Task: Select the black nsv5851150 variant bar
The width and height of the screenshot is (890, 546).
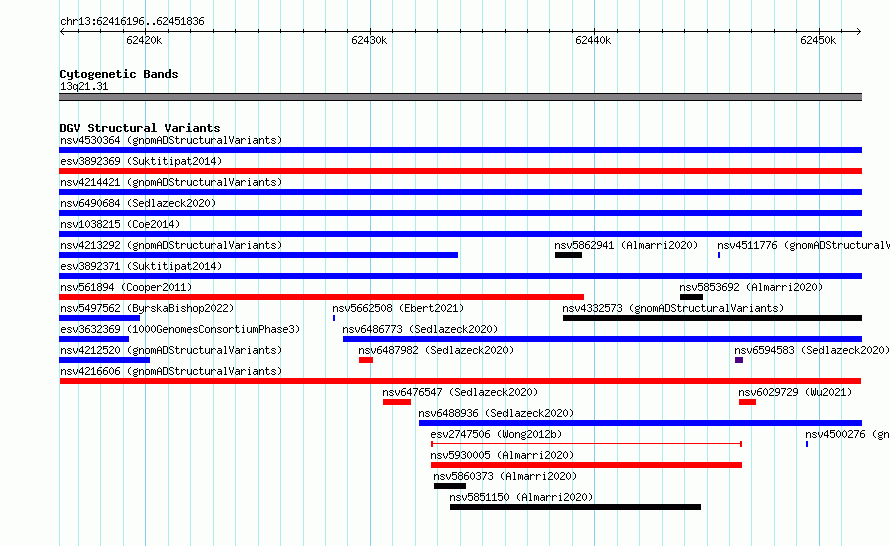Action: [x=576, y=507]
